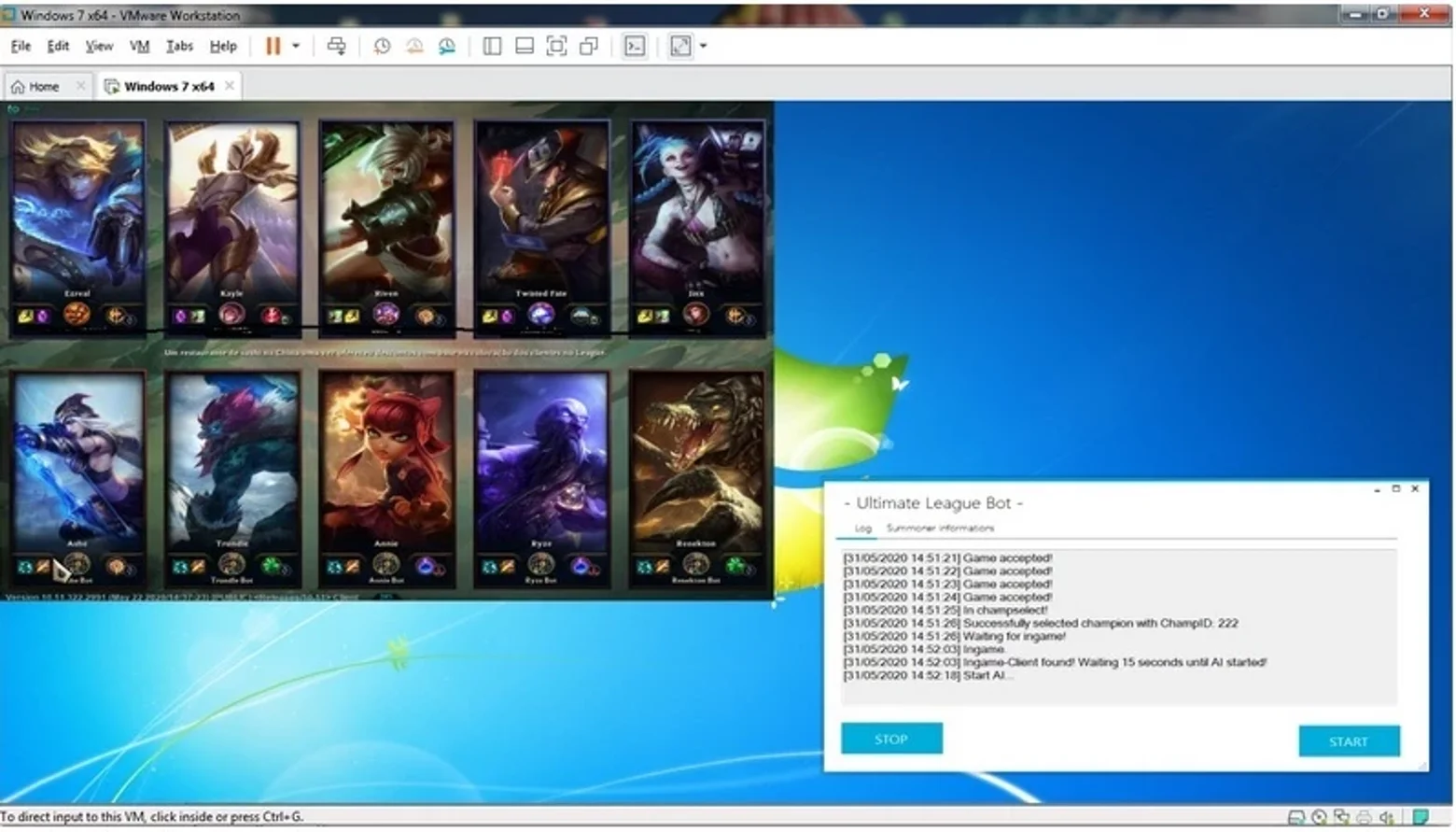Click the 'Ingame-Client found!' log line
1456x832 pixels.
click(x=1055, y=662)
